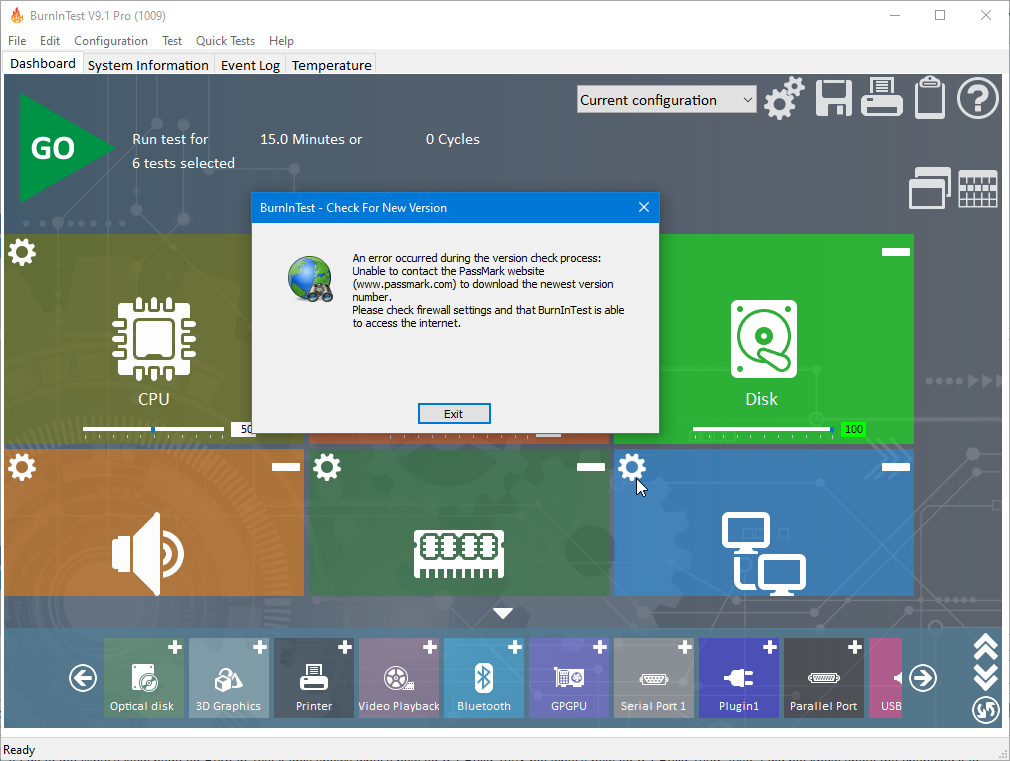Switch to the Event Log tab

coord(251,65)
